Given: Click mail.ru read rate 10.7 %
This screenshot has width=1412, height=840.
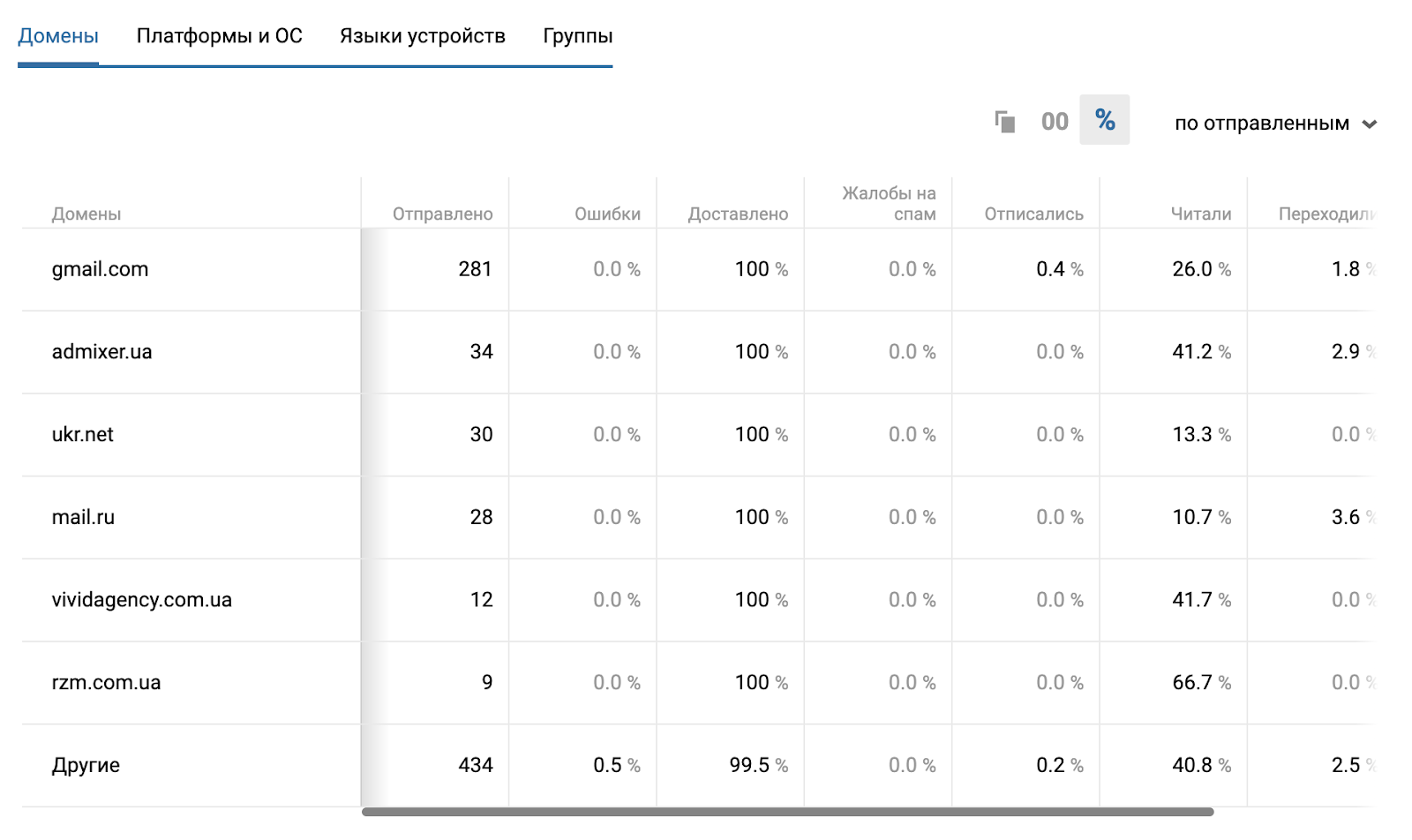Looking at the screenshot, I should click(1202, 517).
